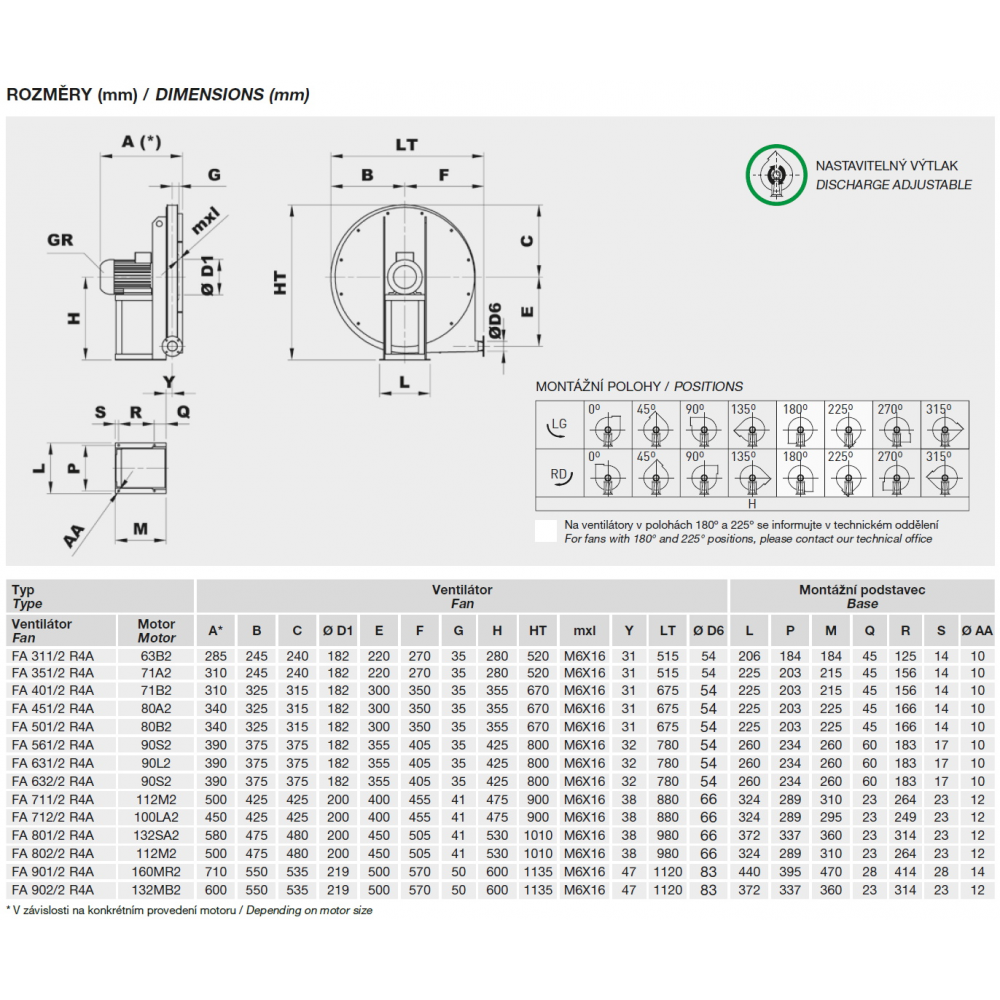Select the FA 311/2 R4A row
1000x1000 pixels.
coord(500,656)
